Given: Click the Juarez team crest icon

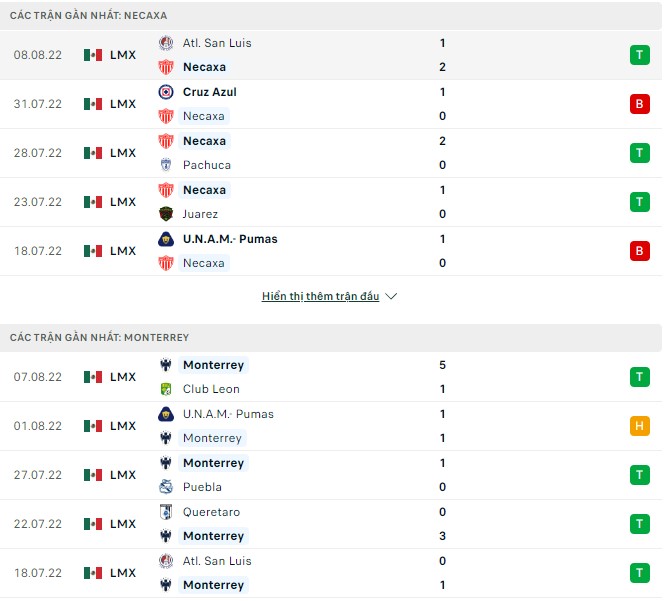Looking at the screenshot, I should click(166, 214).
